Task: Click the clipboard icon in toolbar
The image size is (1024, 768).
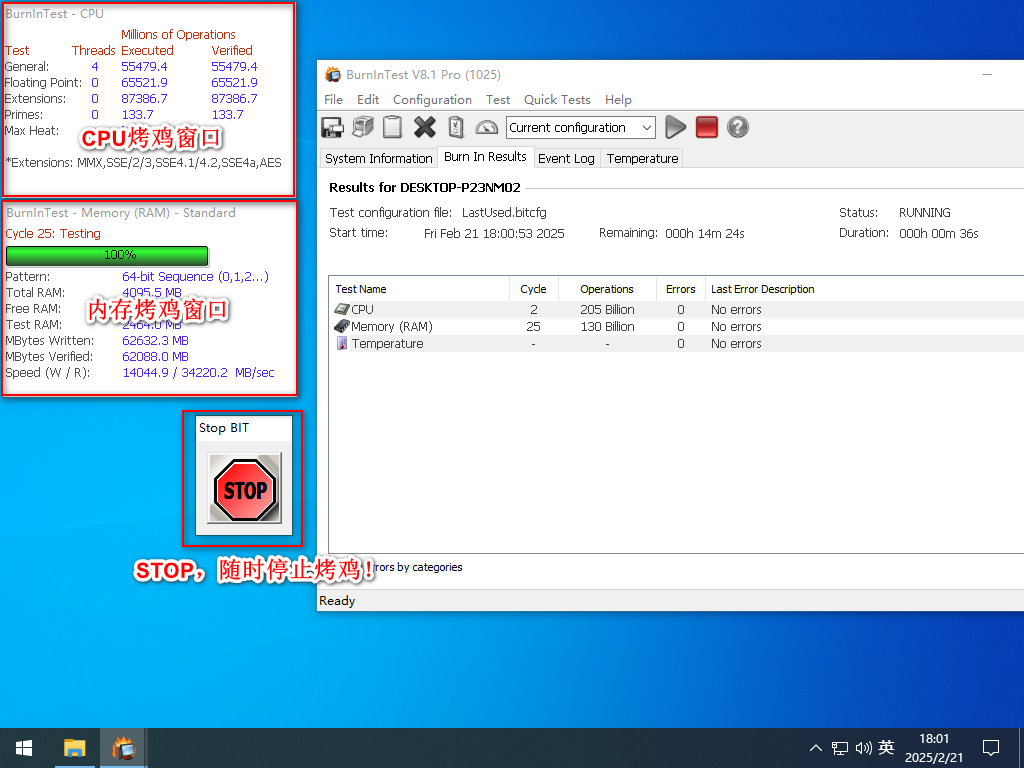Action: 393,128
